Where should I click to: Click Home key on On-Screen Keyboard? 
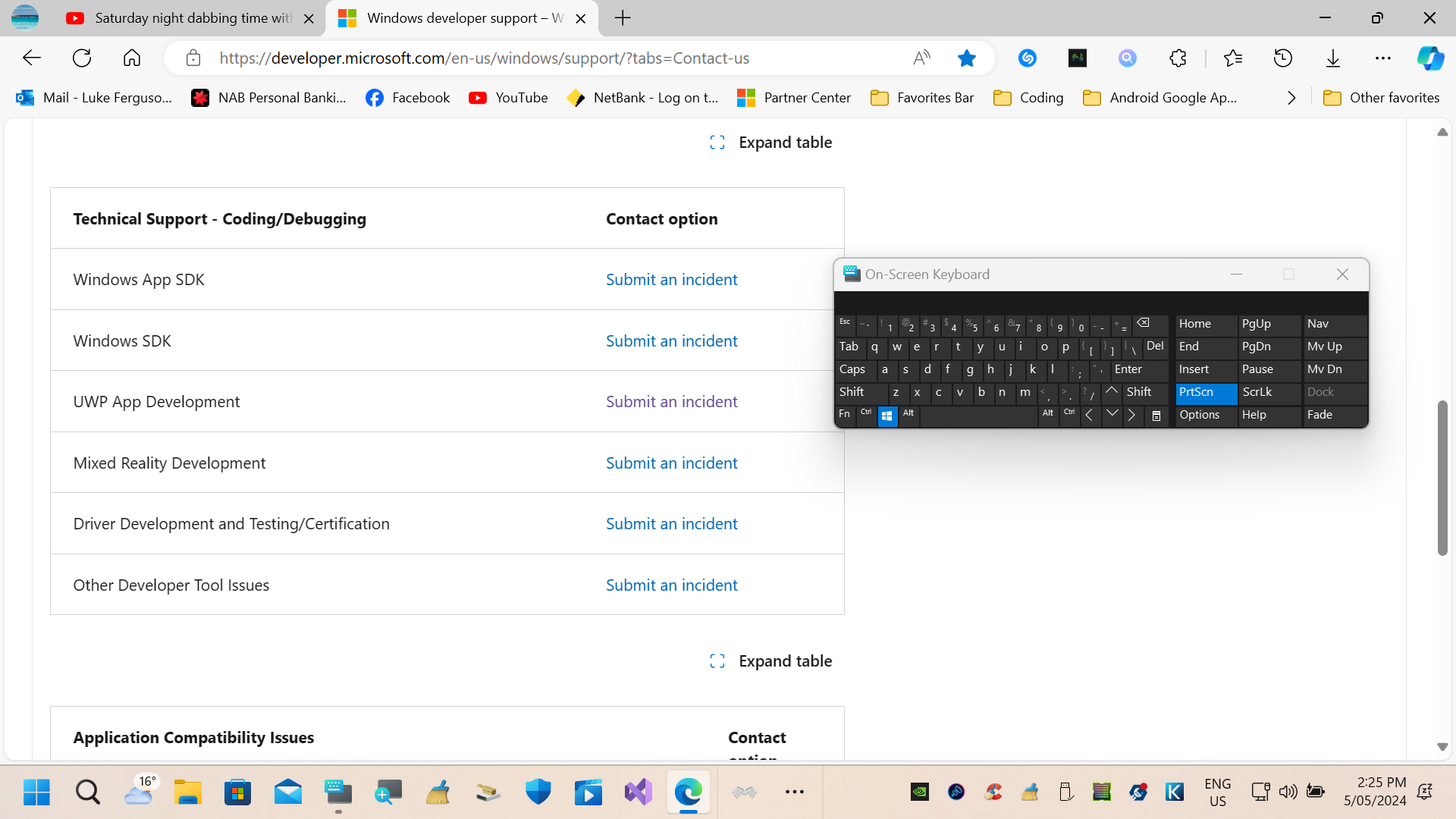[x=1206, y=325]
